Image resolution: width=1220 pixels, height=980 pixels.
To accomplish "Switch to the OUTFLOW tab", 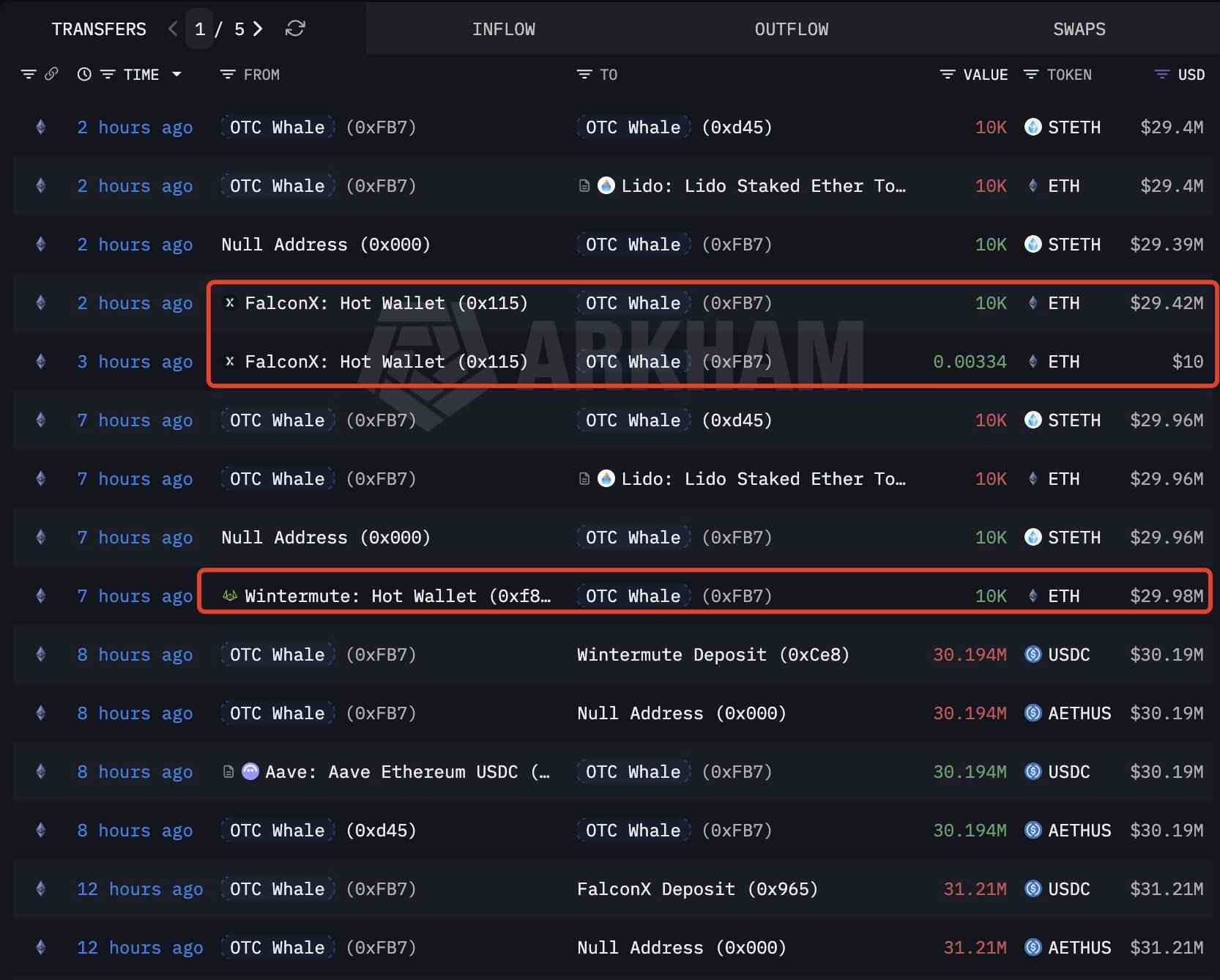I will click(791, 29).
